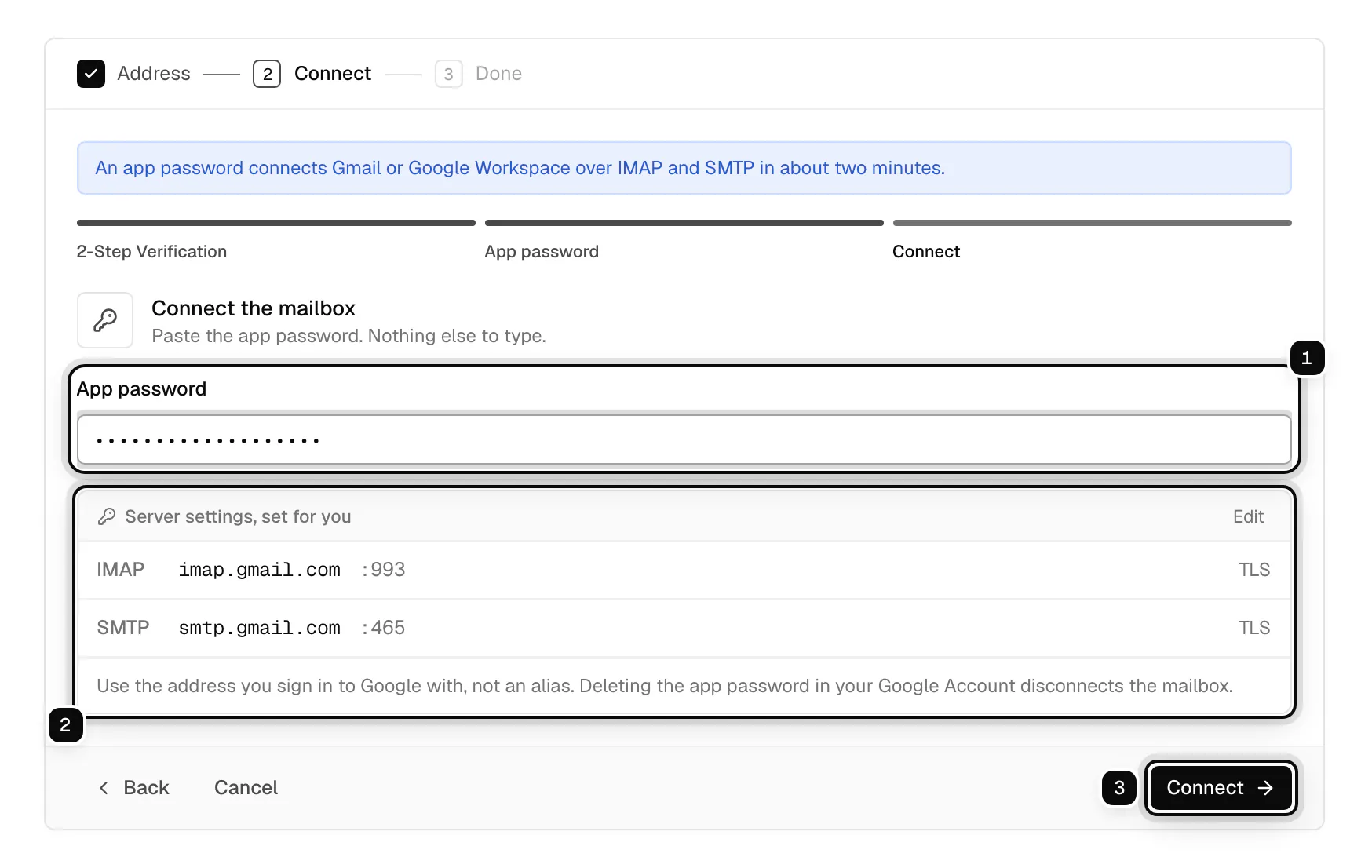This screenshot has width=1372, height=868.
Task: Click the app password info banner
Action: [x=684, y=168]
